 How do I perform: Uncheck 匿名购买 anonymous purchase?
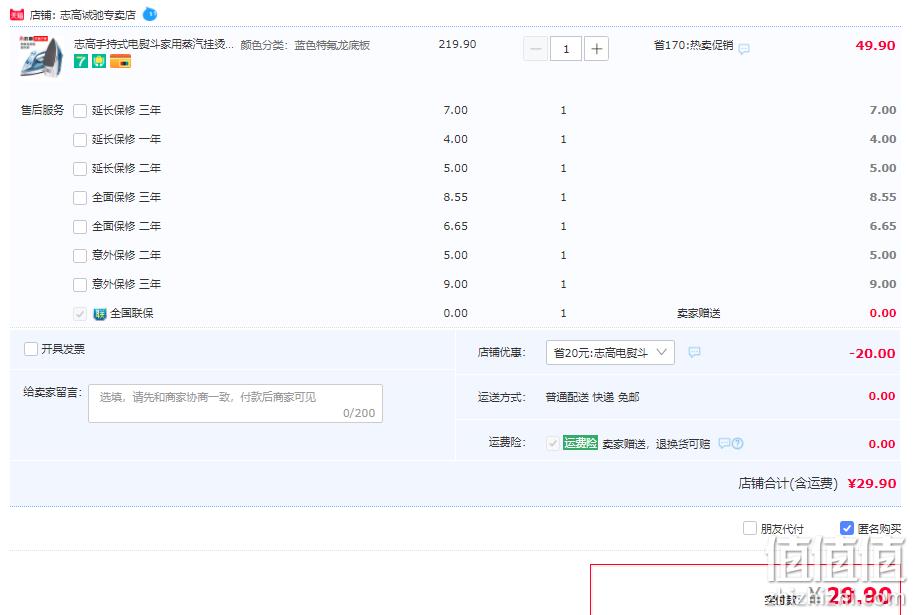847,528
